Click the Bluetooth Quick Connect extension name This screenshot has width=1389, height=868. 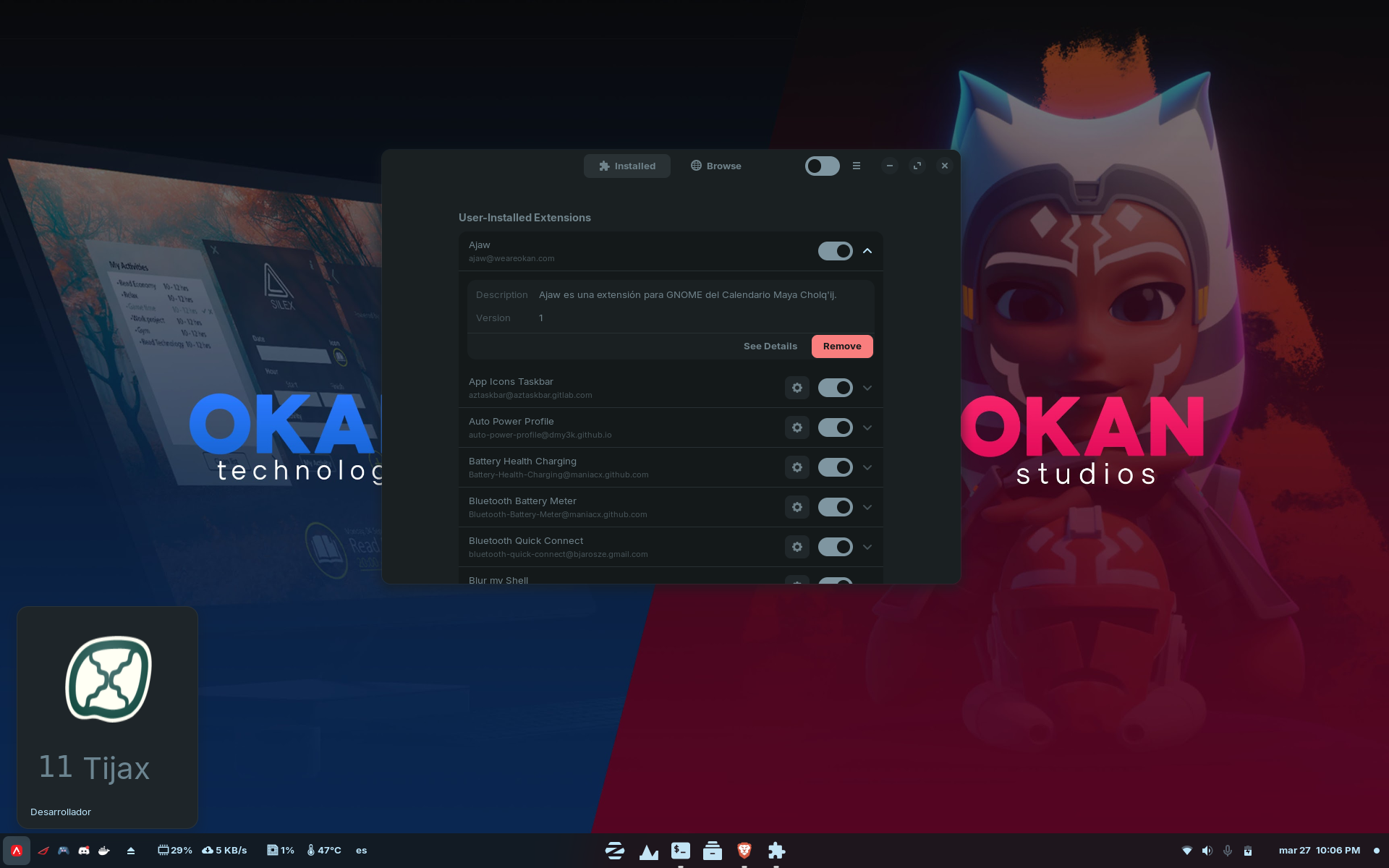tap(526, 541)
